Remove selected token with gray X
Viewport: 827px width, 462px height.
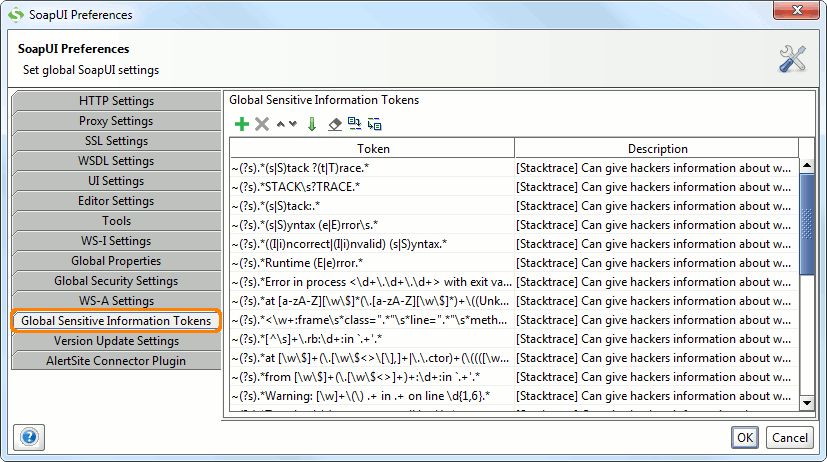[262, 124]
